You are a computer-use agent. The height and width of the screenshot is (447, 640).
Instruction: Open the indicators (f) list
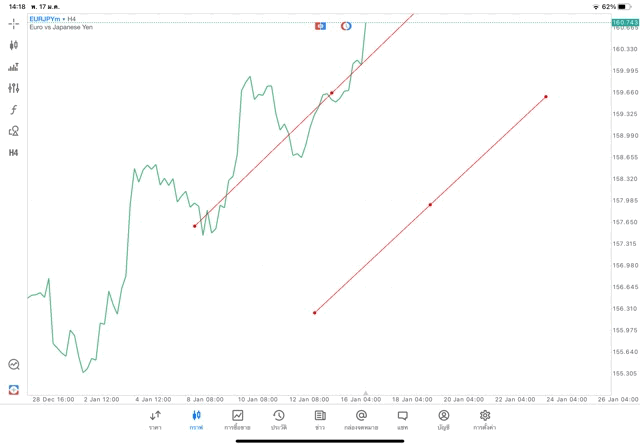pos(13,109)
